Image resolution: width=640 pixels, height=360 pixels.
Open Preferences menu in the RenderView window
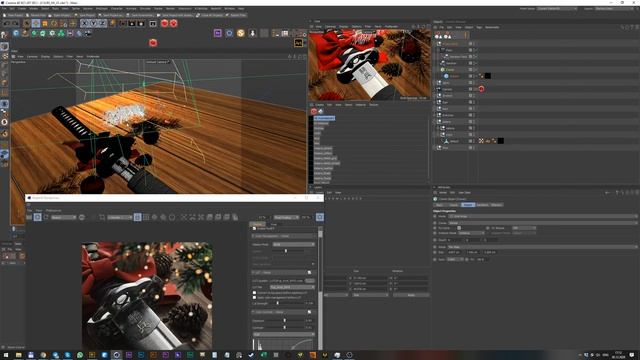53,211
